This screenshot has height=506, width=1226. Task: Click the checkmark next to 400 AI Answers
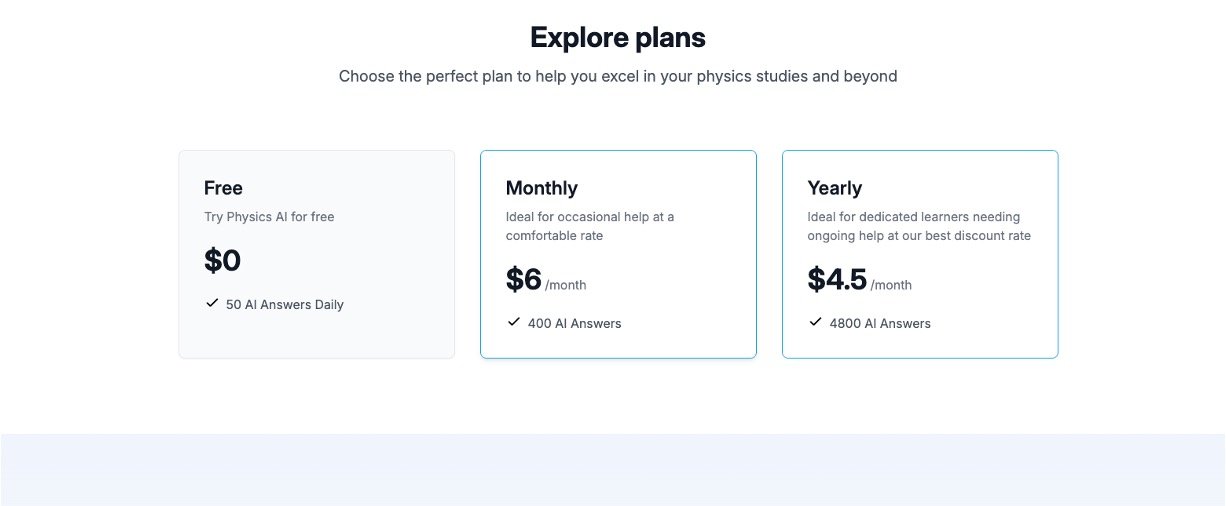coord(513,322)
